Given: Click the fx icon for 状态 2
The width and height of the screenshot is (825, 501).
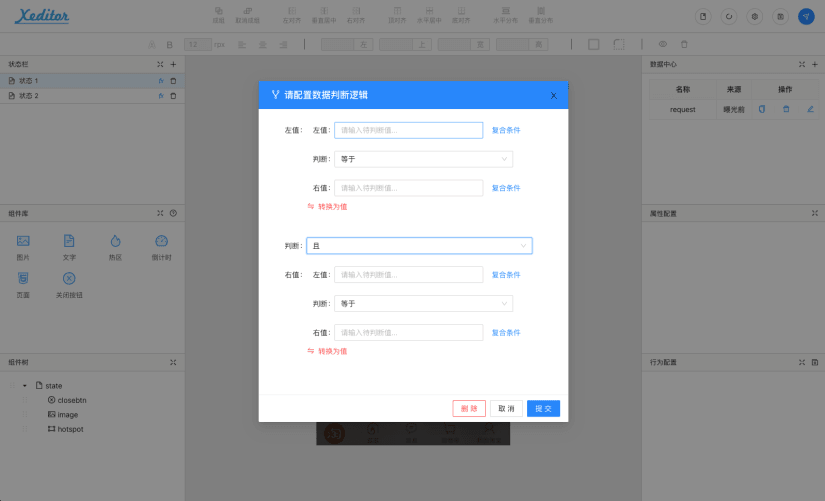Looking at the screenshot, I should click(x=161, y=96).
